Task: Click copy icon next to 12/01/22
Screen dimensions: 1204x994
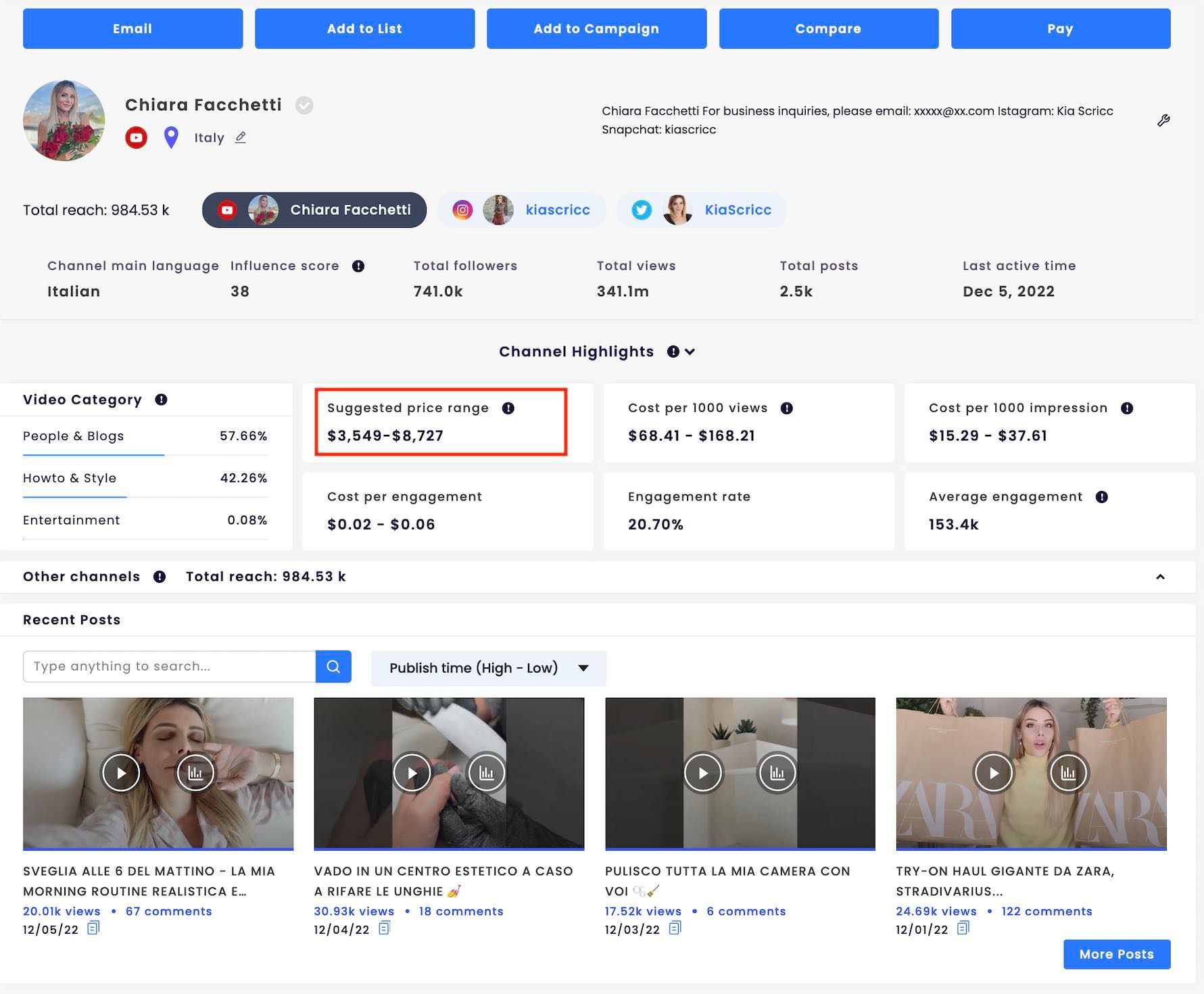Action: coord(963,928)
